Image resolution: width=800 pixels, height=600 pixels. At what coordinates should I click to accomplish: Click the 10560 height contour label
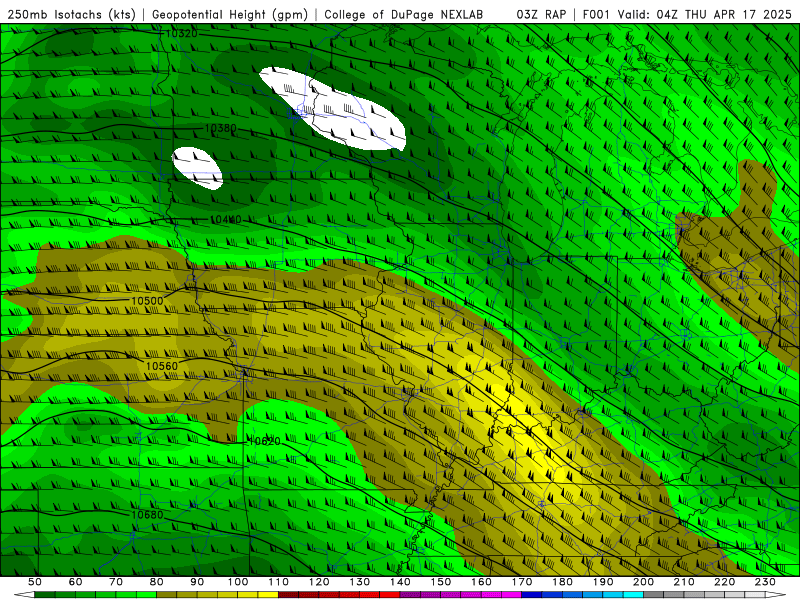[162, 366]
